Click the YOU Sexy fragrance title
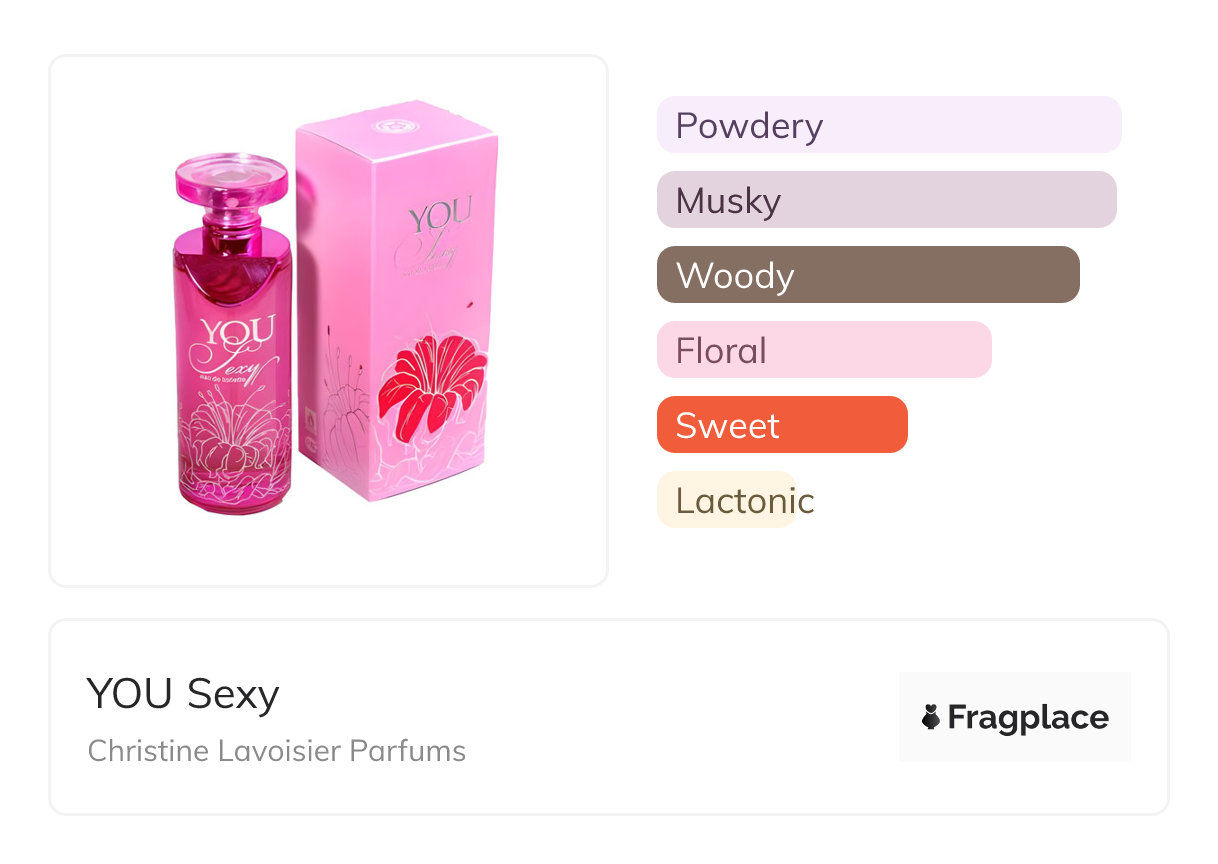 point(183,694)
